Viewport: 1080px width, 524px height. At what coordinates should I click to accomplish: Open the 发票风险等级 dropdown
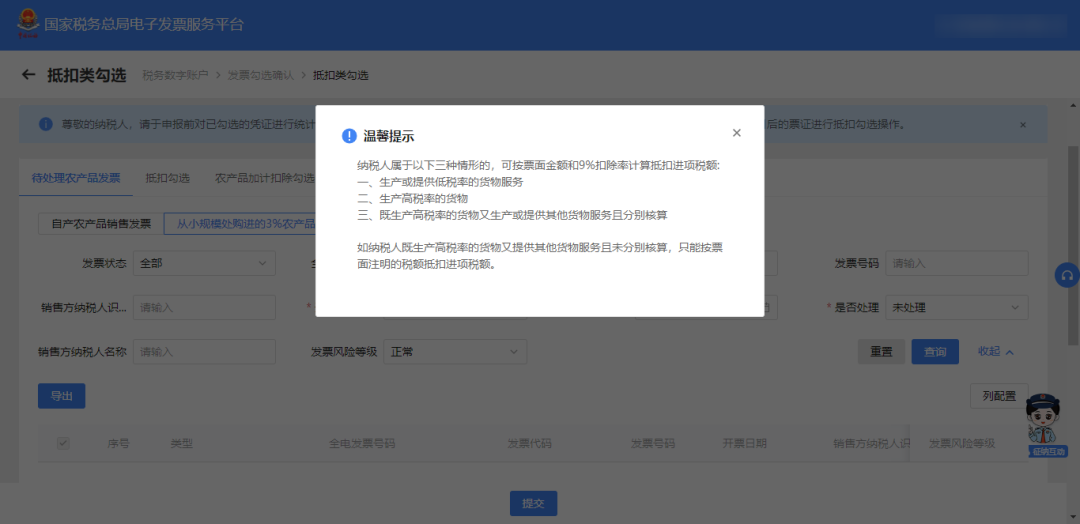tap(455, 352)
